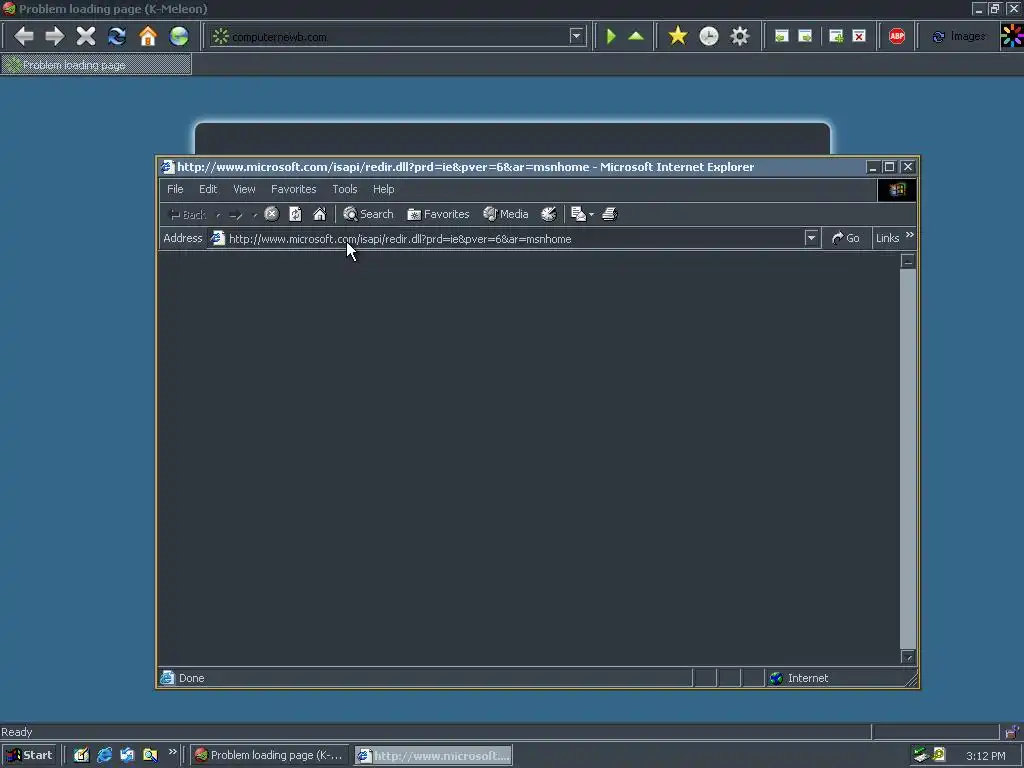This screenshot has width=1024, height=768.
Task: Stop loading page in K-Meleon
Action: (86, 36)
